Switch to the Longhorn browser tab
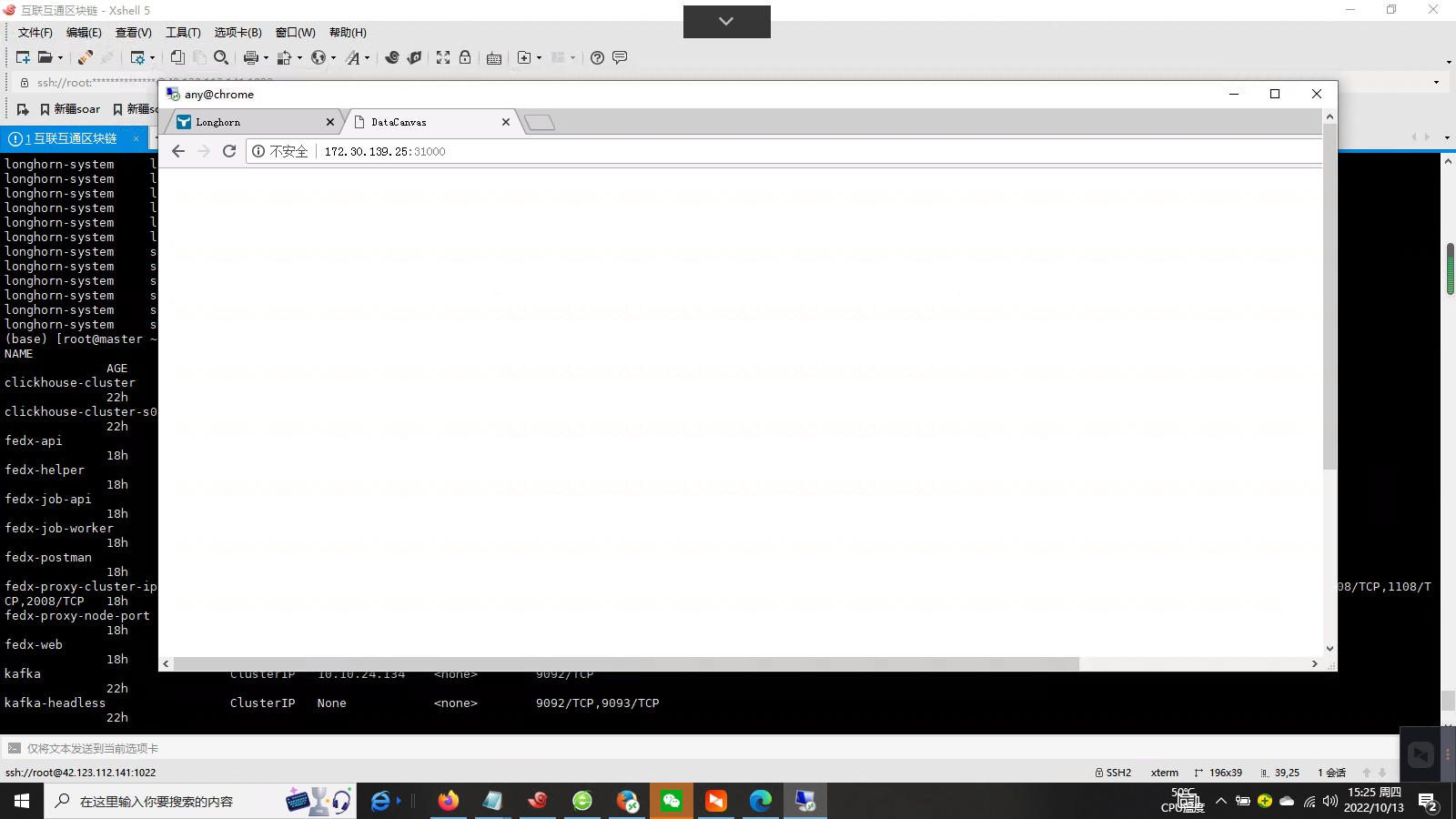The image size is (1456, 819). coord(218,121)
